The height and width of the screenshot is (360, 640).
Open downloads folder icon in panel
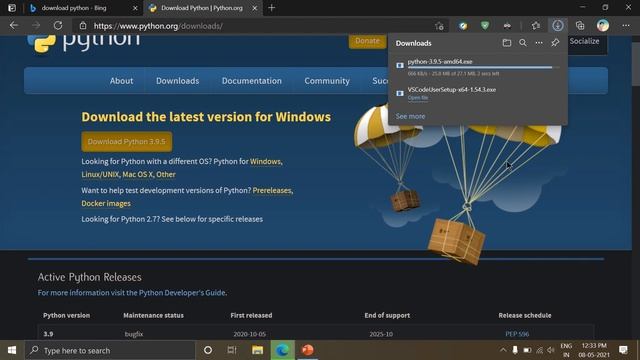click(x=507, y=43)
